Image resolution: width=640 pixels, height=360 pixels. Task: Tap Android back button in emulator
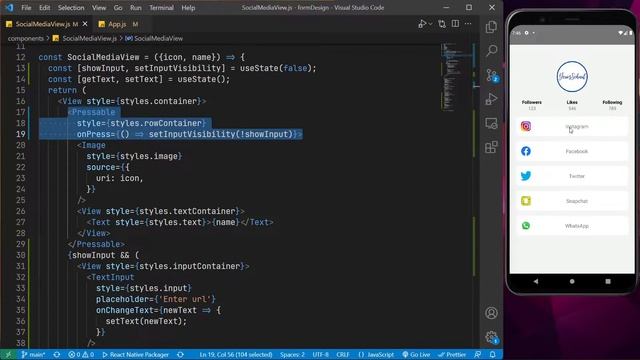[536, 281]
